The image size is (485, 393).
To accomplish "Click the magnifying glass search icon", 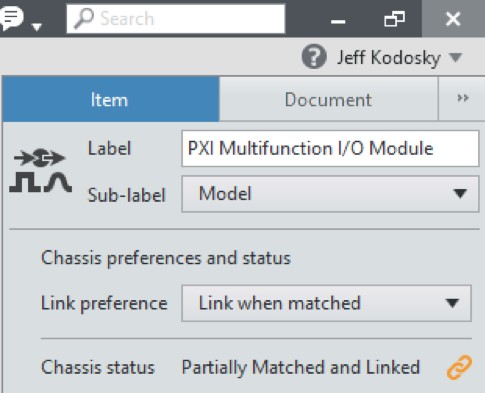I will pyautogui.click(x=83, y=19).
